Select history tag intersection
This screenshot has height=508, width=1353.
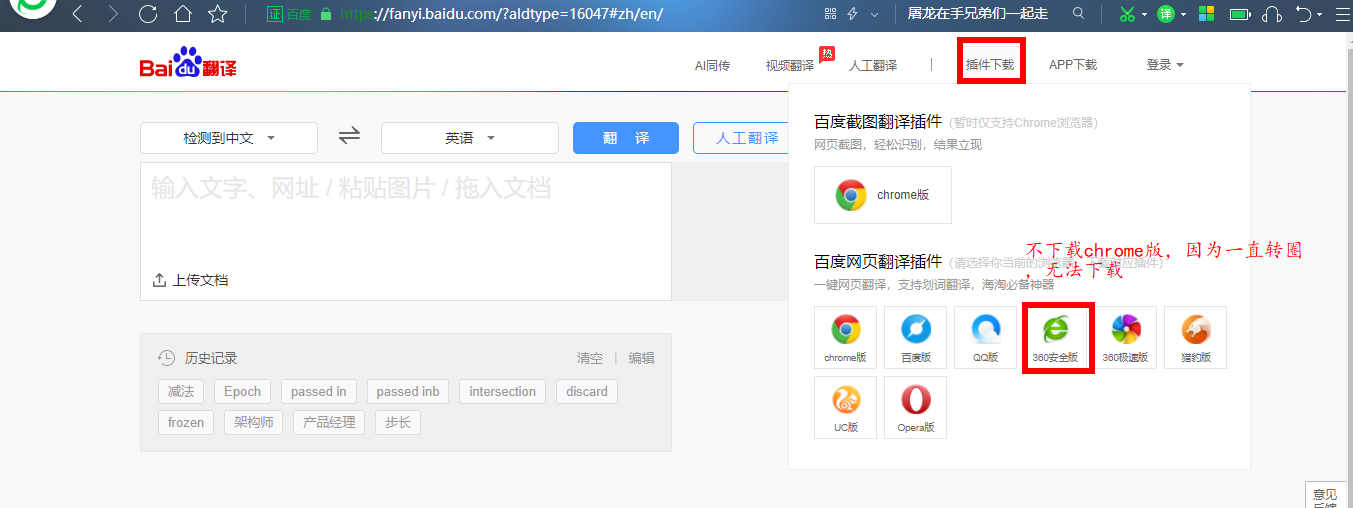click(502, 391)
